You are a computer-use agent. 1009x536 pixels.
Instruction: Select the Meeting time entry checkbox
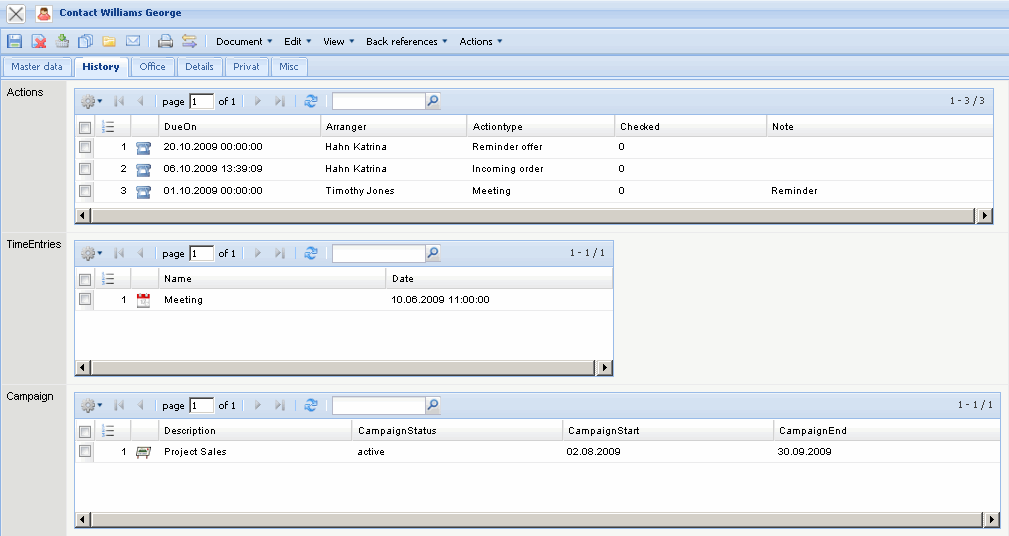(x=85, y=299)
